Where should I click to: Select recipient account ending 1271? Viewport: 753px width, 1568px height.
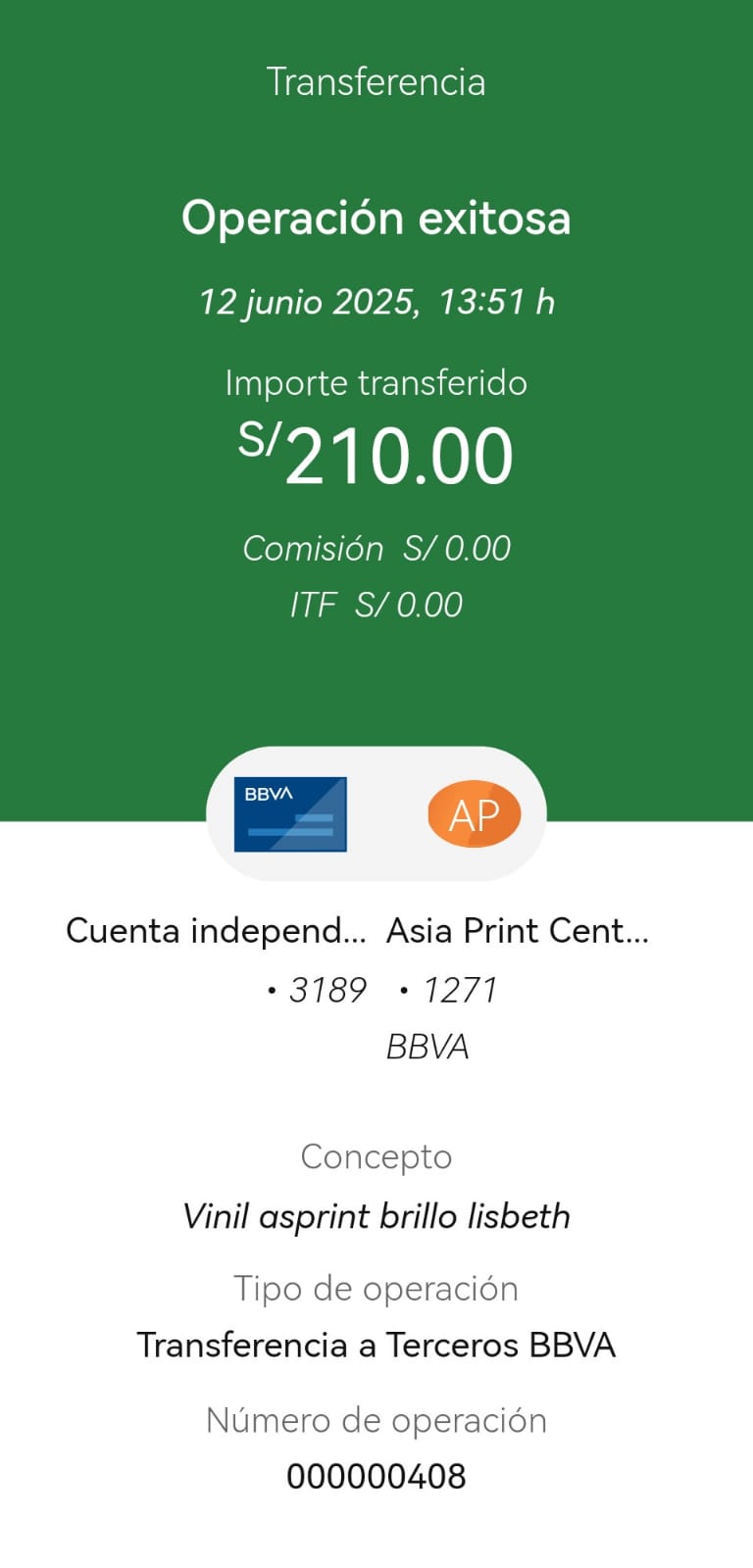pyautogui.click(x=449, y=990)
